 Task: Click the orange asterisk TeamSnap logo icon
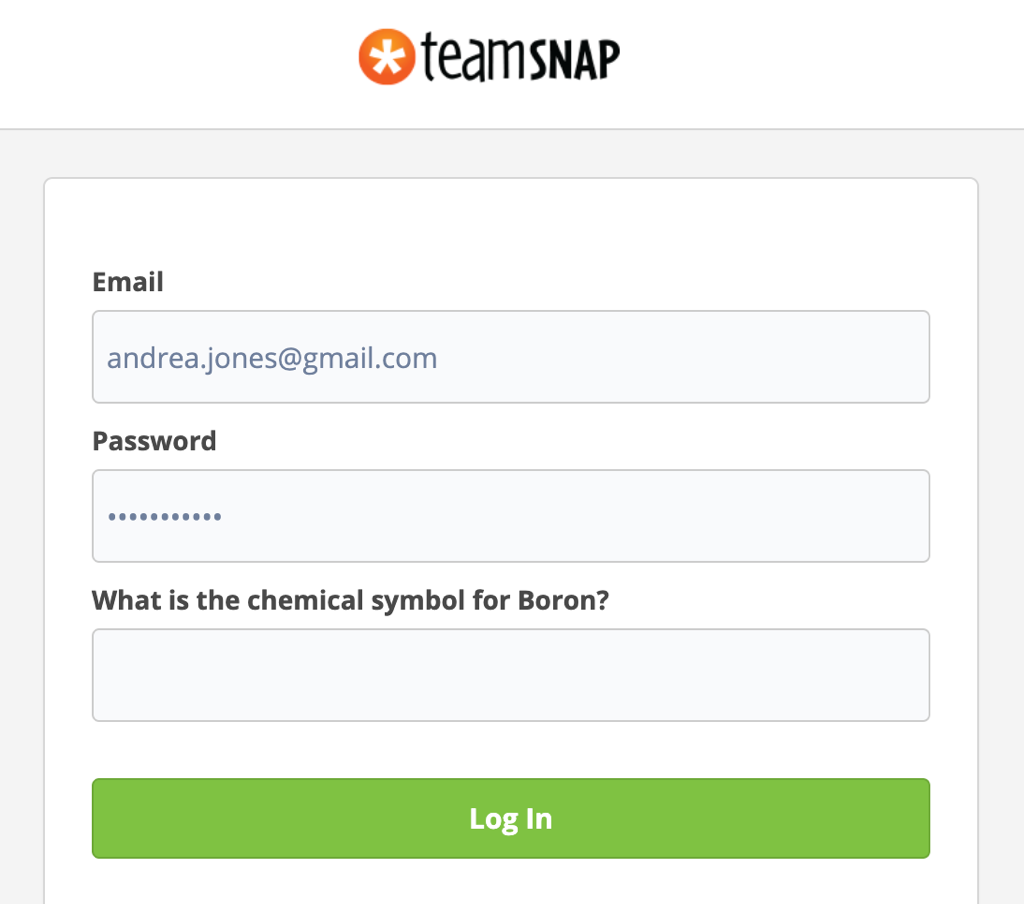(387, 57)
